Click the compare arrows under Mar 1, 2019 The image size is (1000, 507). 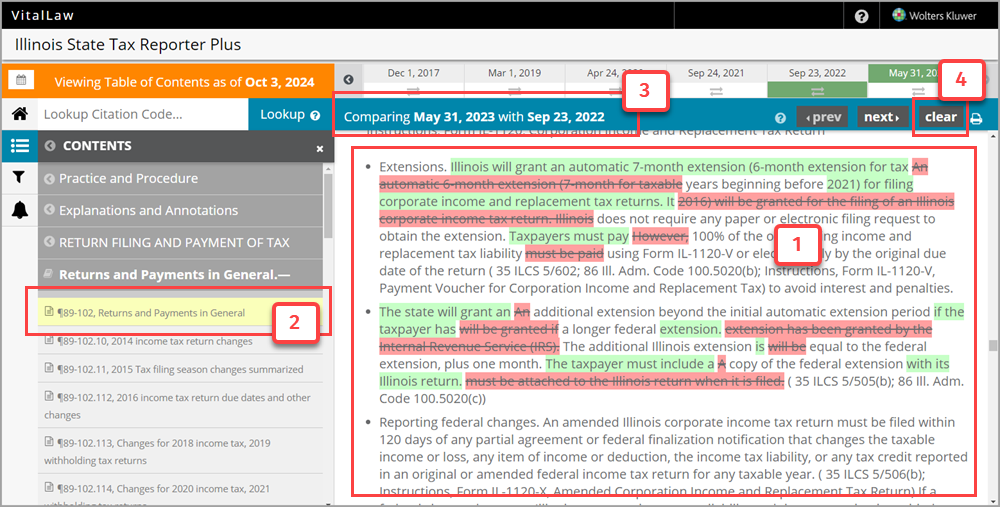click(514, 91)
